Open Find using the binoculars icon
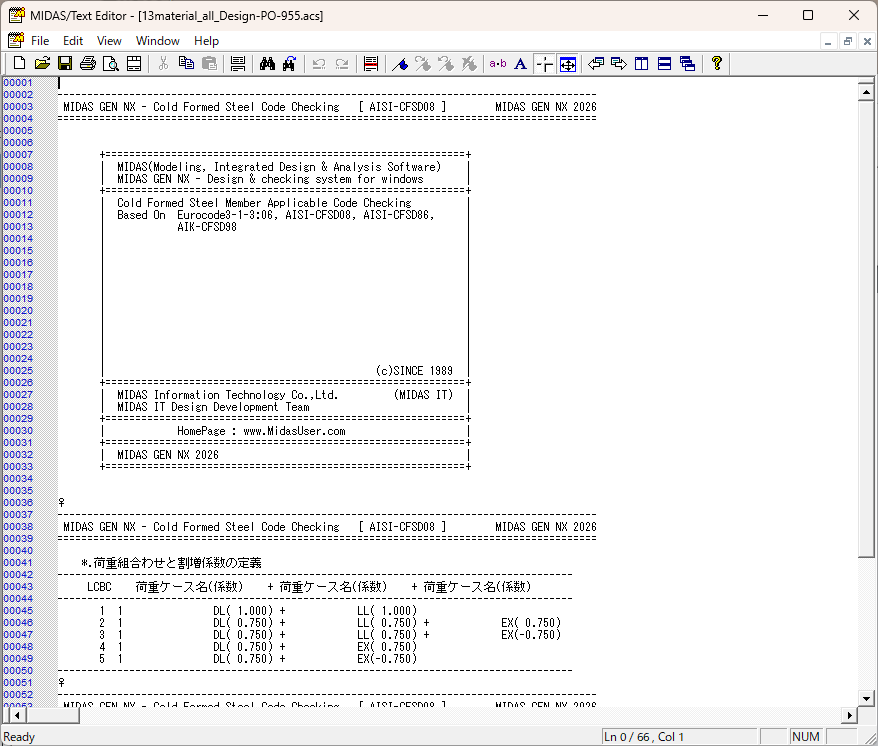 [267, 64]
